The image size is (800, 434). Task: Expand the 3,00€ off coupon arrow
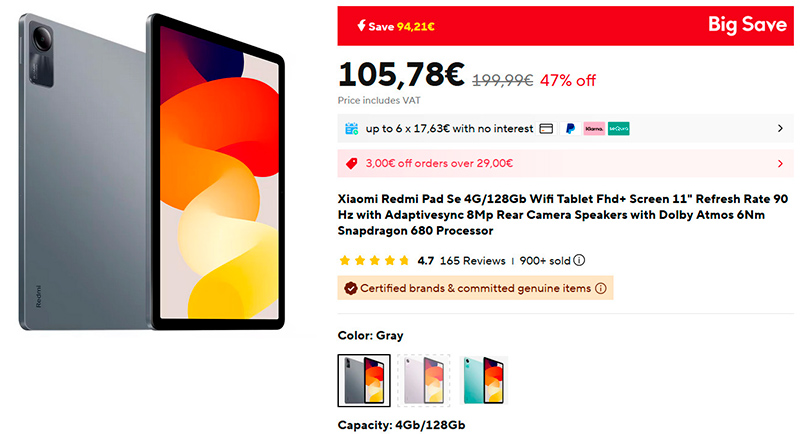pos(780,163)
